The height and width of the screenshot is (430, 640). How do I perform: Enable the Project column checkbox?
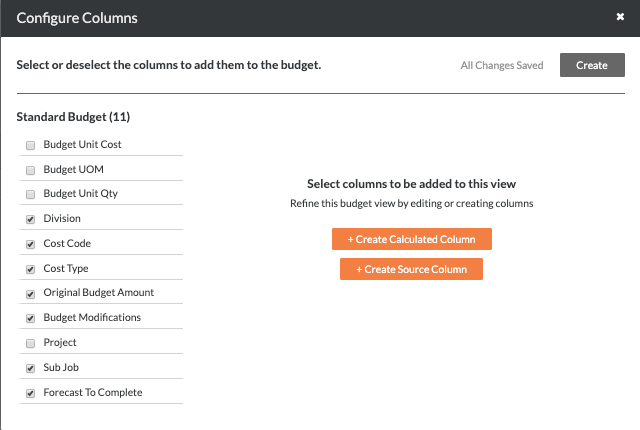pos(30,343)
